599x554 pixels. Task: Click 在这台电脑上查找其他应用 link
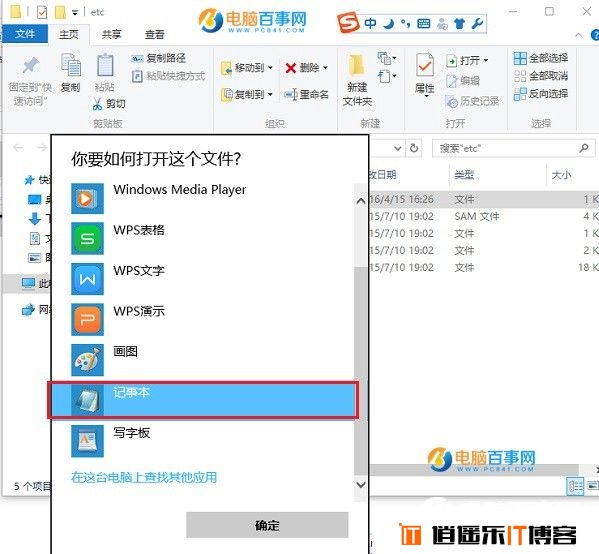pos(144,477)
